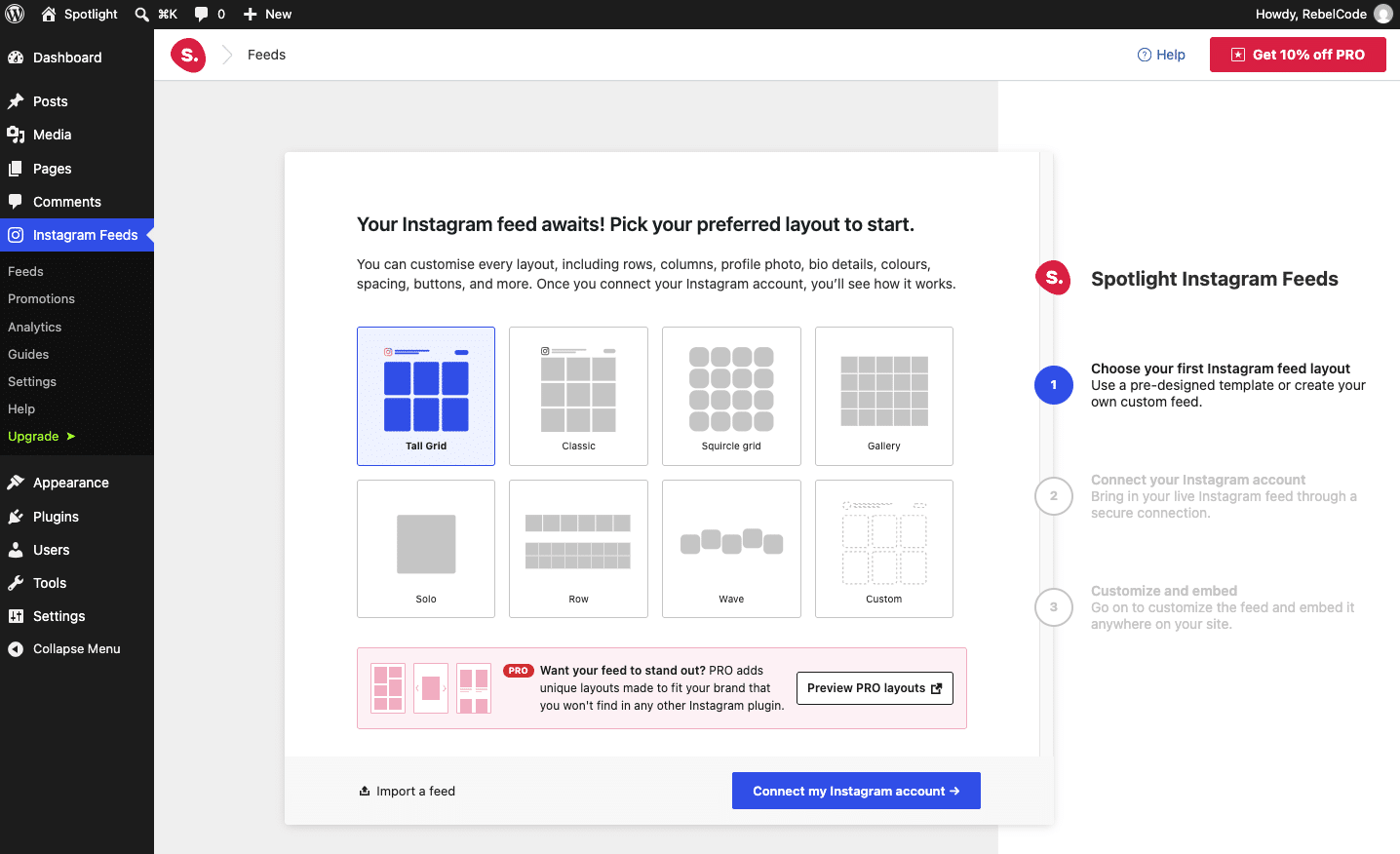Open Help submenu in sidebar
The width and height of the screenshot is (1400, 854).
coord(21,408)
